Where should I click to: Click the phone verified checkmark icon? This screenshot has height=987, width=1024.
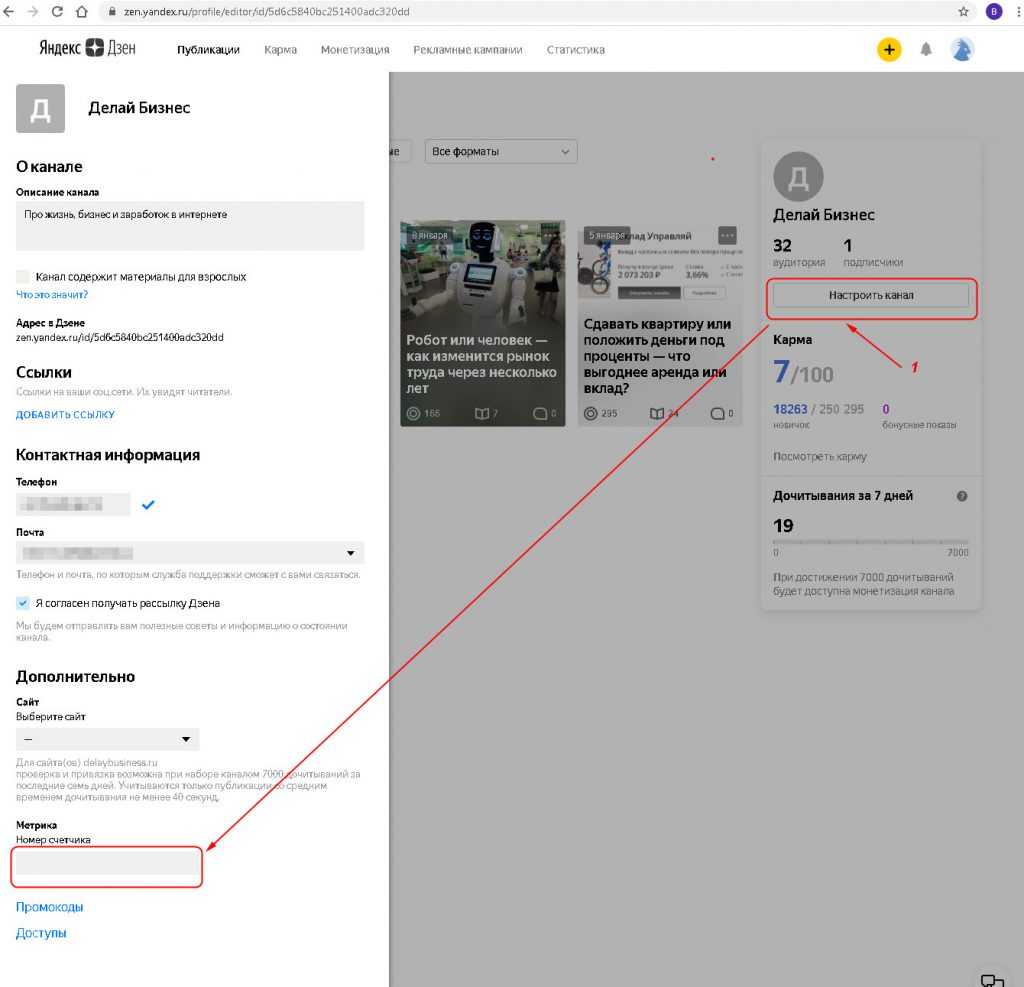(148, 504)
